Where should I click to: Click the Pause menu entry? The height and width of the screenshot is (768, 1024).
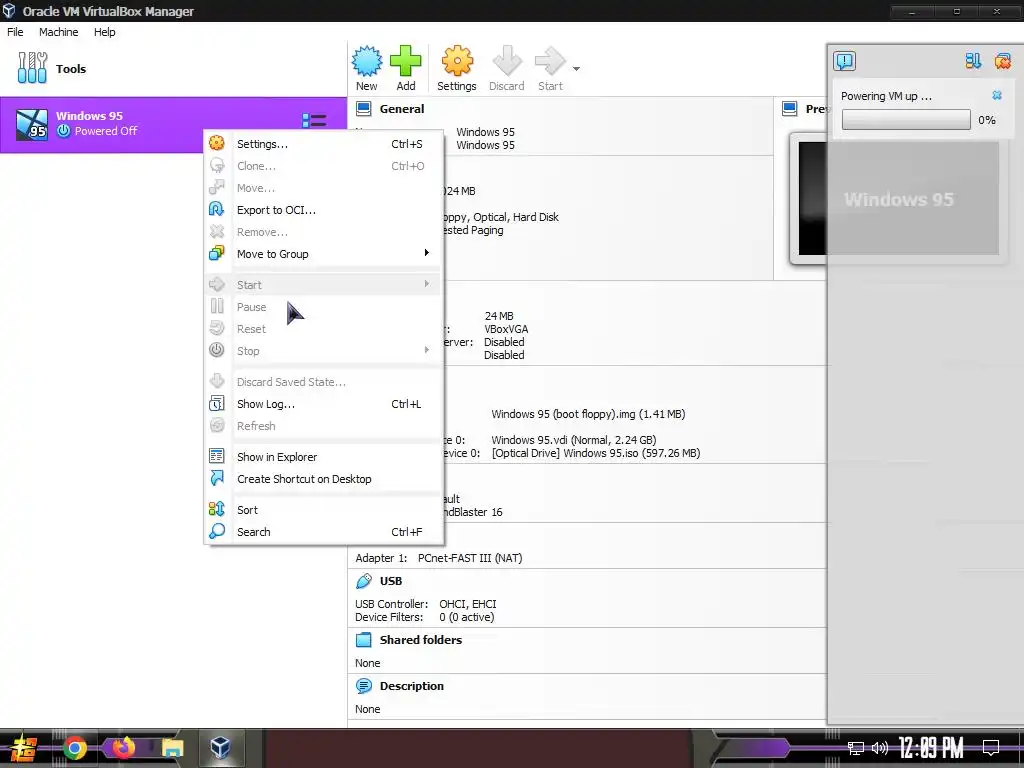tap(324, 307)
